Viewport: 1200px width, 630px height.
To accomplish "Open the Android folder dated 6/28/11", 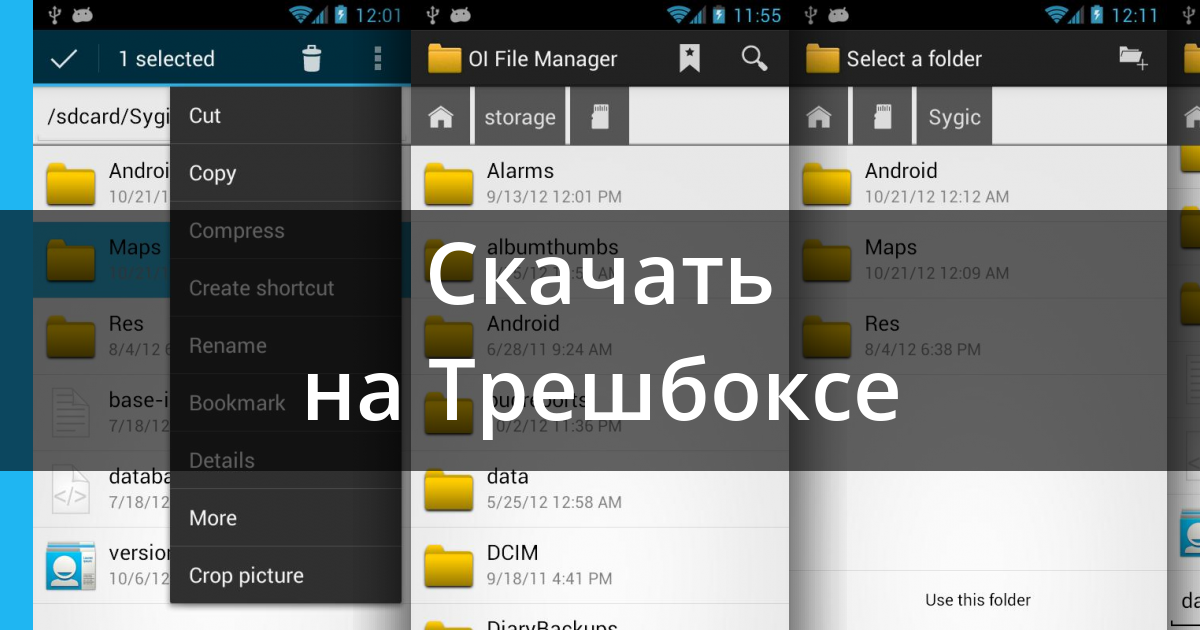I will (600, 336).
